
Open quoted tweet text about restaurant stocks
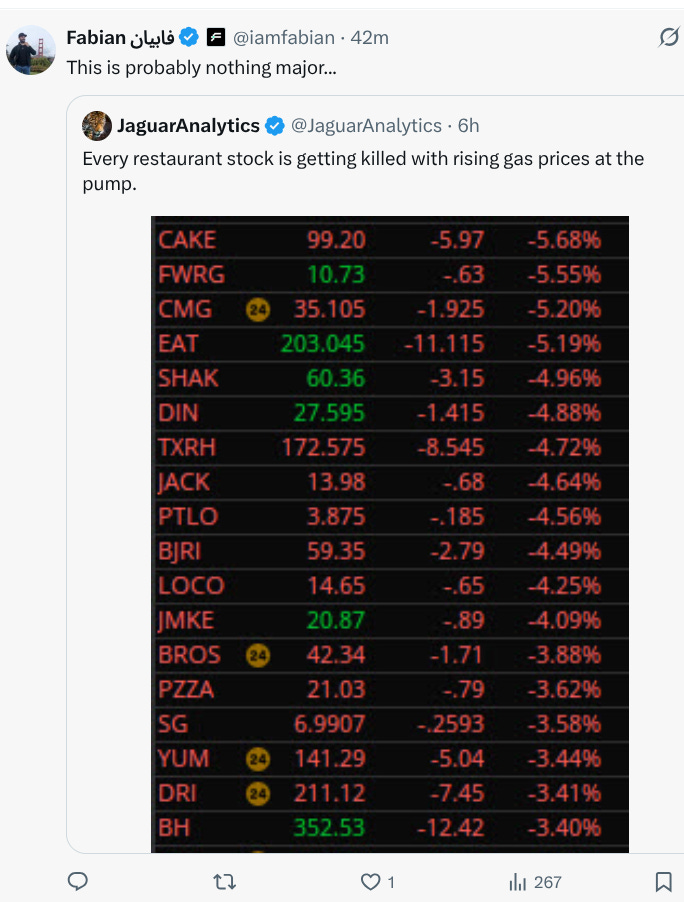coord(363,171)
